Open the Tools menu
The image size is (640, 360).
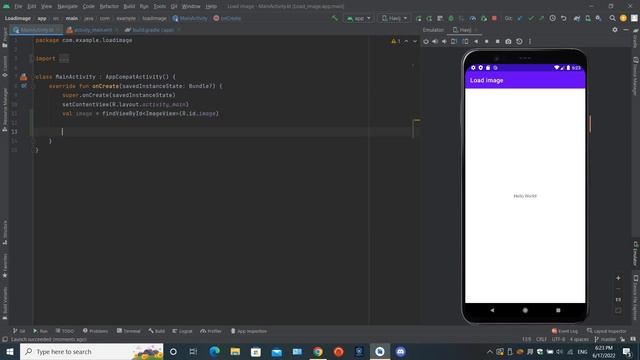(160, 7)
